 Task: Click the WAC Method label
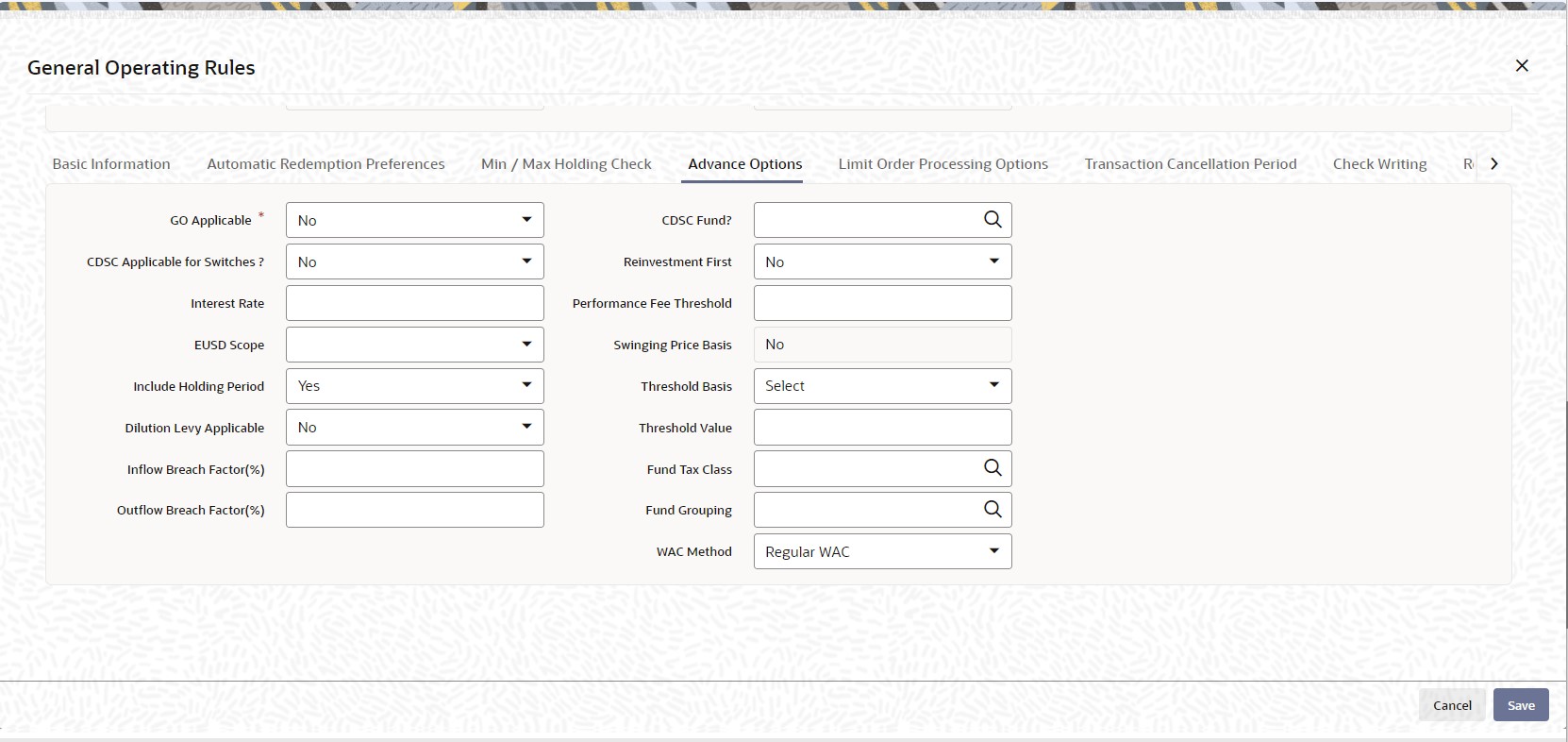click(x=694, y=551)
